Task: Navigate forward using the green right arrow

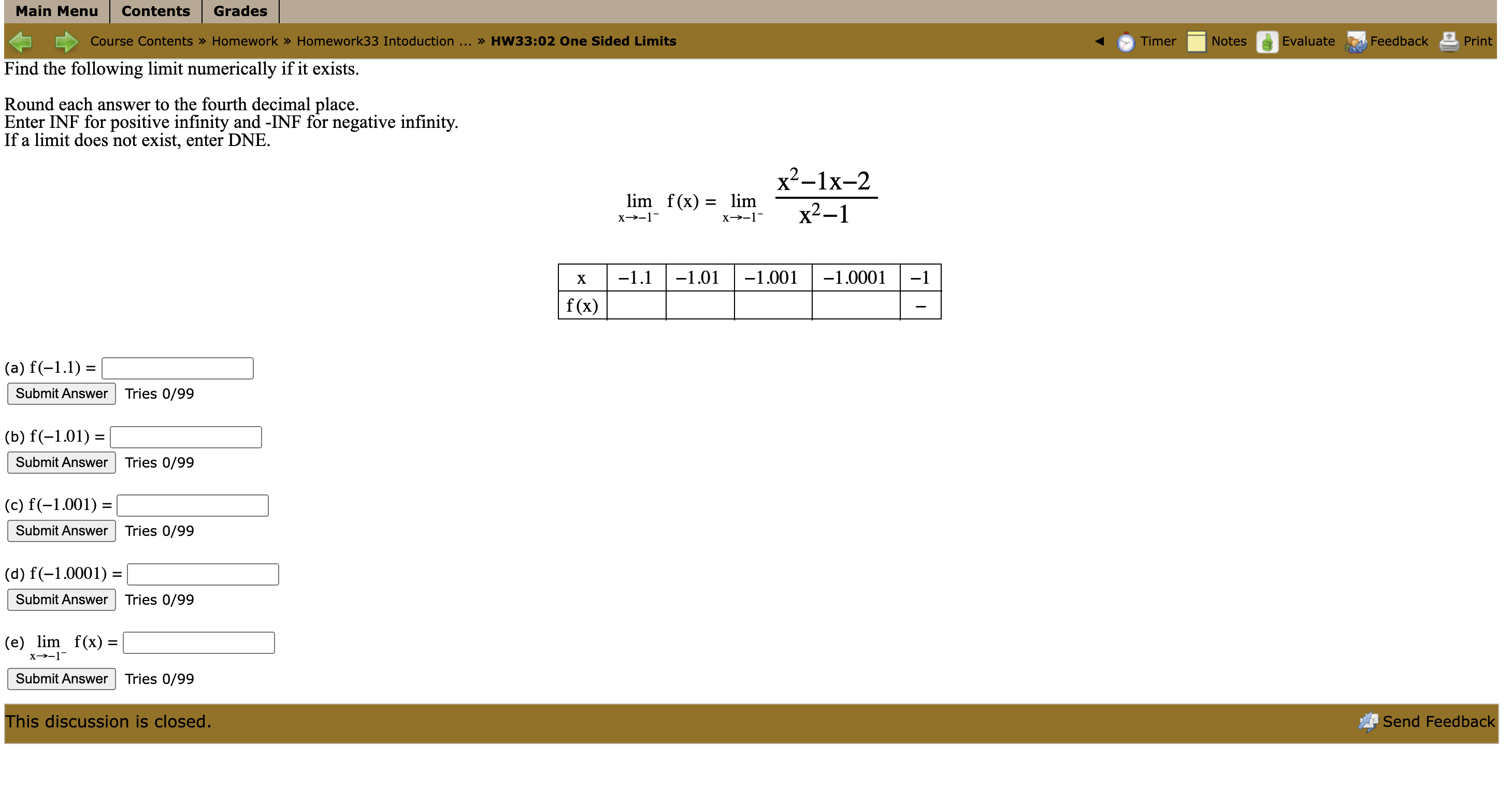Action: point(66,41)
